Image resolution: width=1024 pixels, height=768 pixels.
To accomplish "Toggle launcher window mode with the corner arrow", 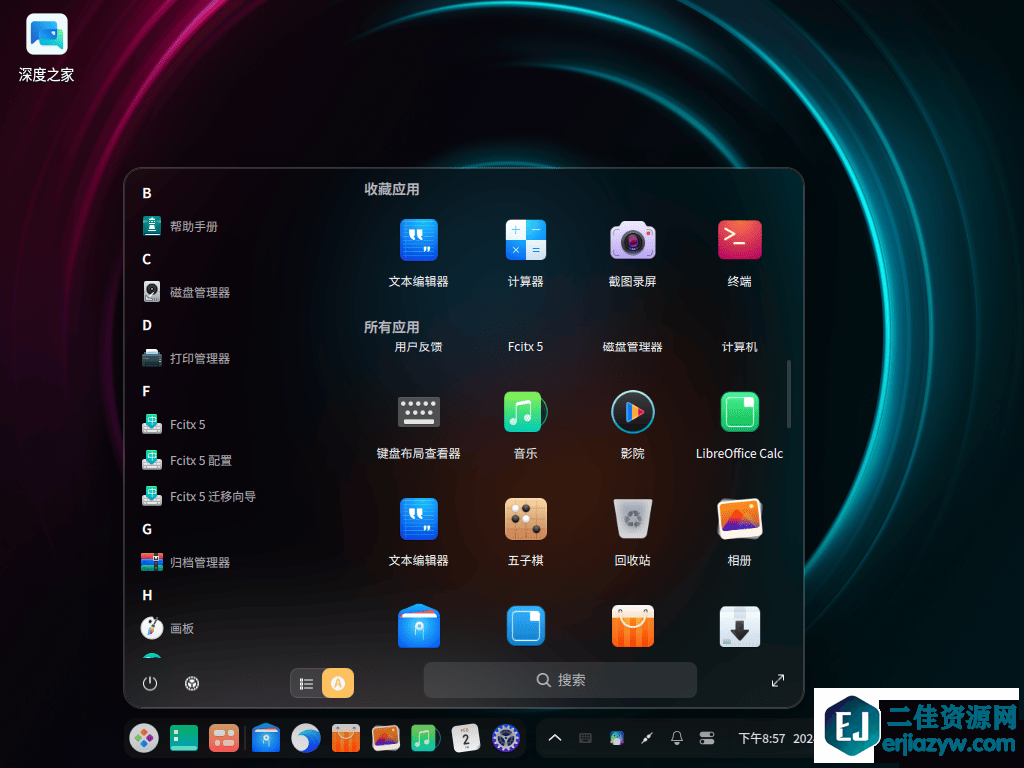I will (x=778, y=680).
